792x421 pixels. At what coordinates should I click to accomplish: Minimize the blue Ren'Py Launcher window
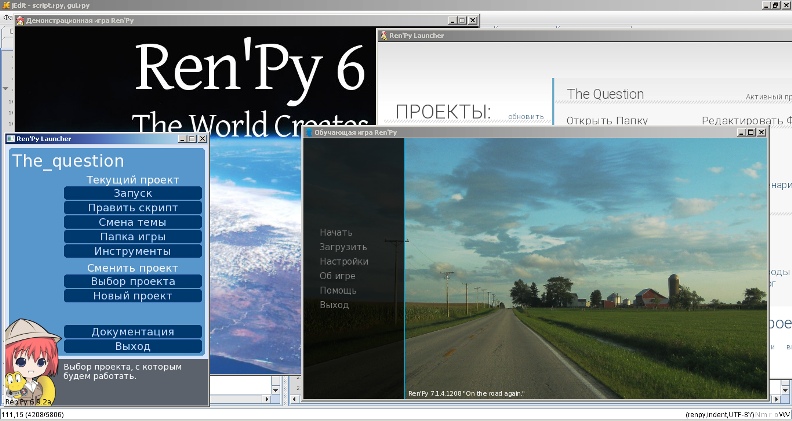pyautogui.click(x=182, y=138)
